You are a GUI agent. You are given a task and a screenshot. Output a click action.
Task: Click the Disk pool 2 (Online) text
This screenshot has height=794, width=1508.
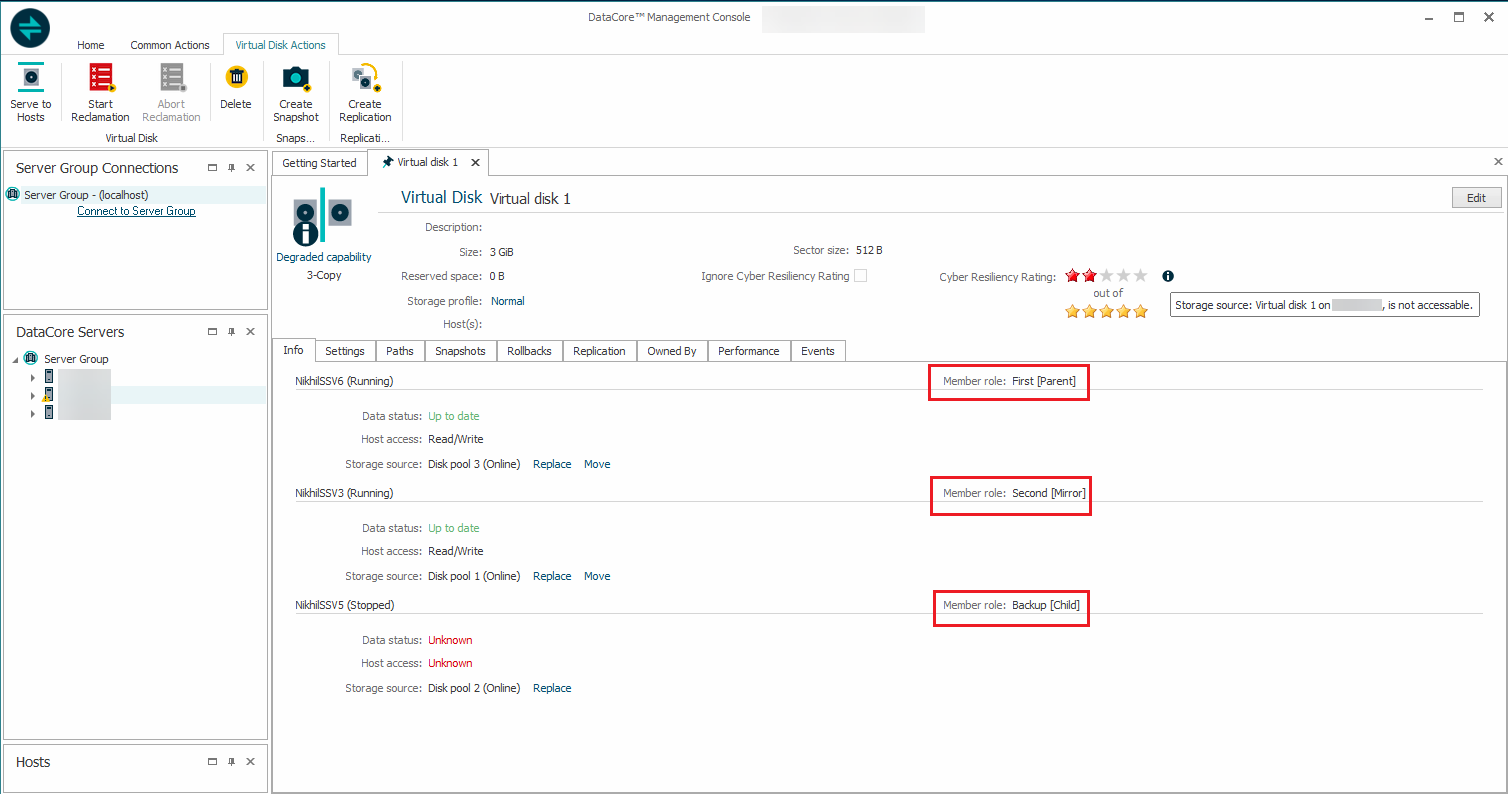coord(474,688)
